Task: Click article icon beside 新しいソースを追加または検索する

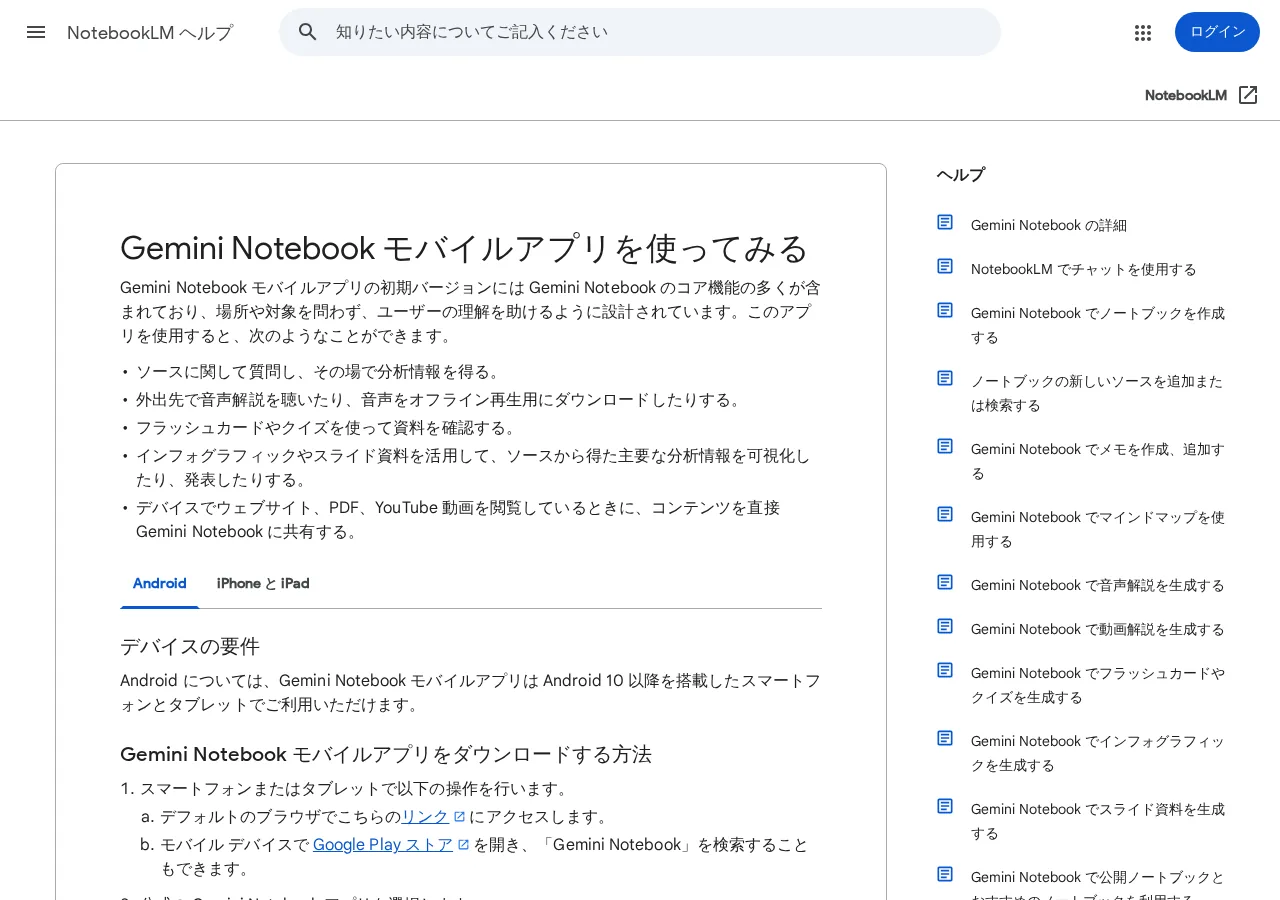Action: click(945, 378)
